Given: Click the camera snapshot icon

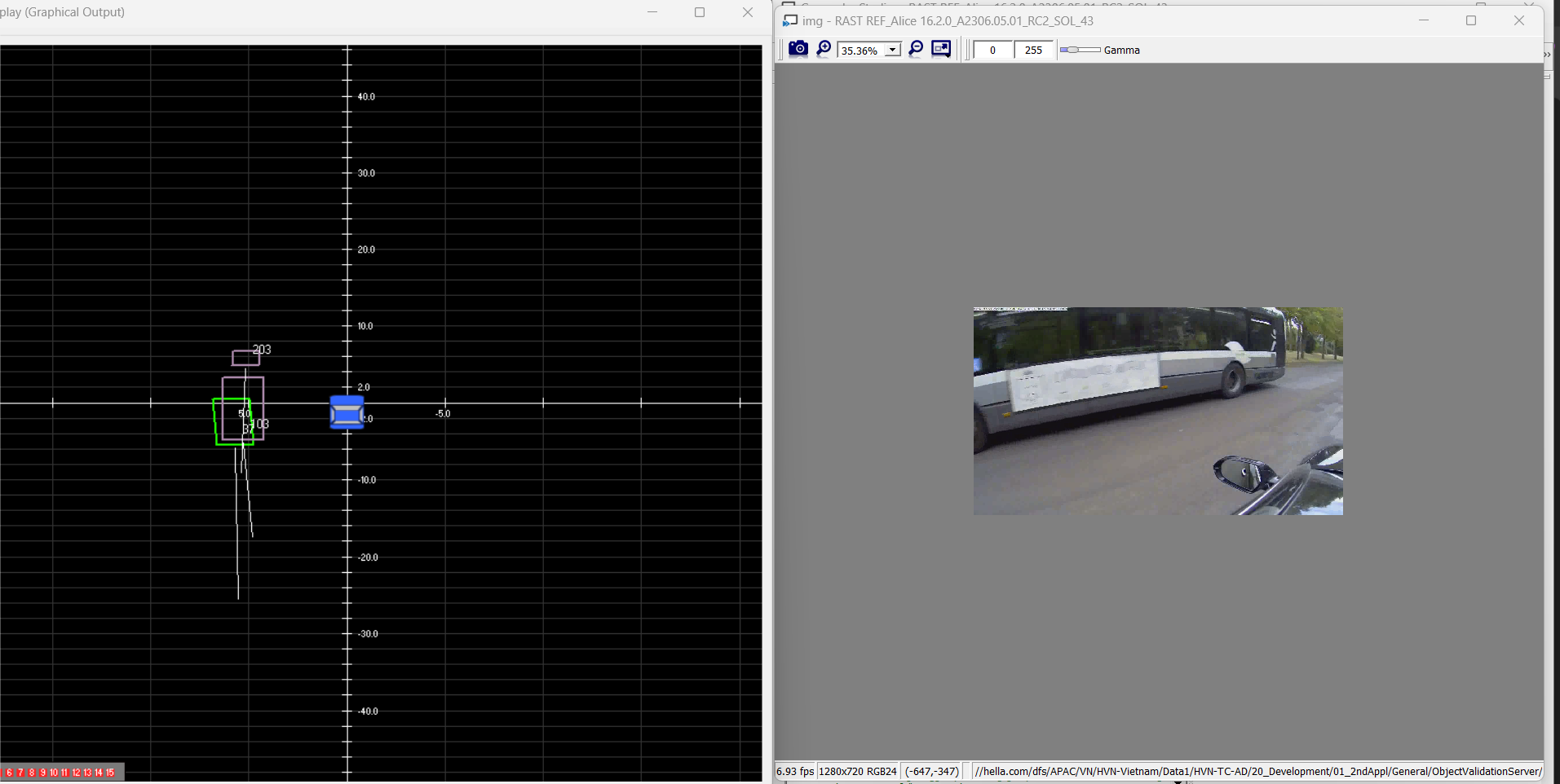Looking at the screenshot, I should tap(798, 49).
